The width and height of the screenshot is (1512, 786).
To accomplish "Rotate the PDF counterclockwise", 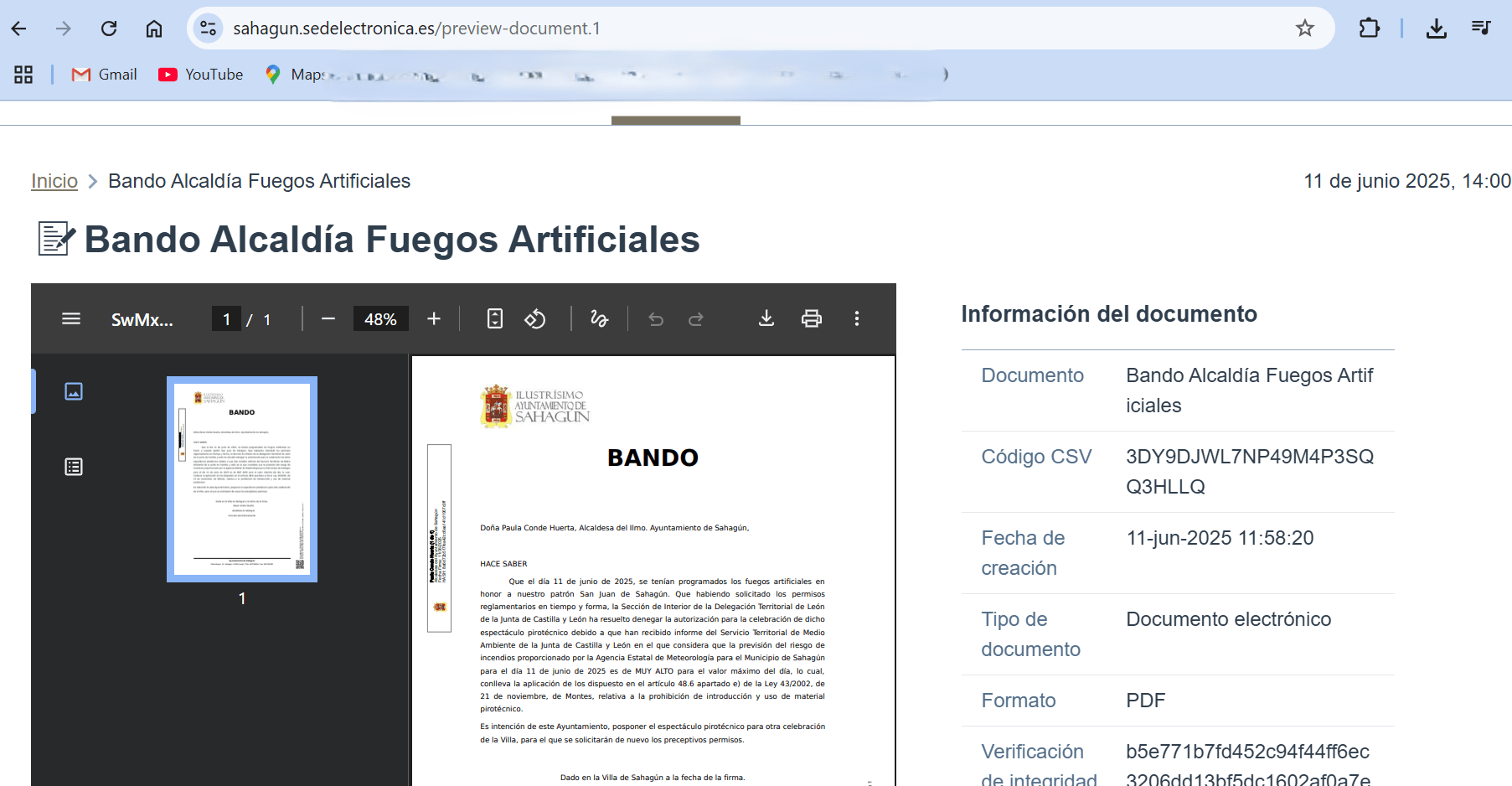I will tap(535, 318).
